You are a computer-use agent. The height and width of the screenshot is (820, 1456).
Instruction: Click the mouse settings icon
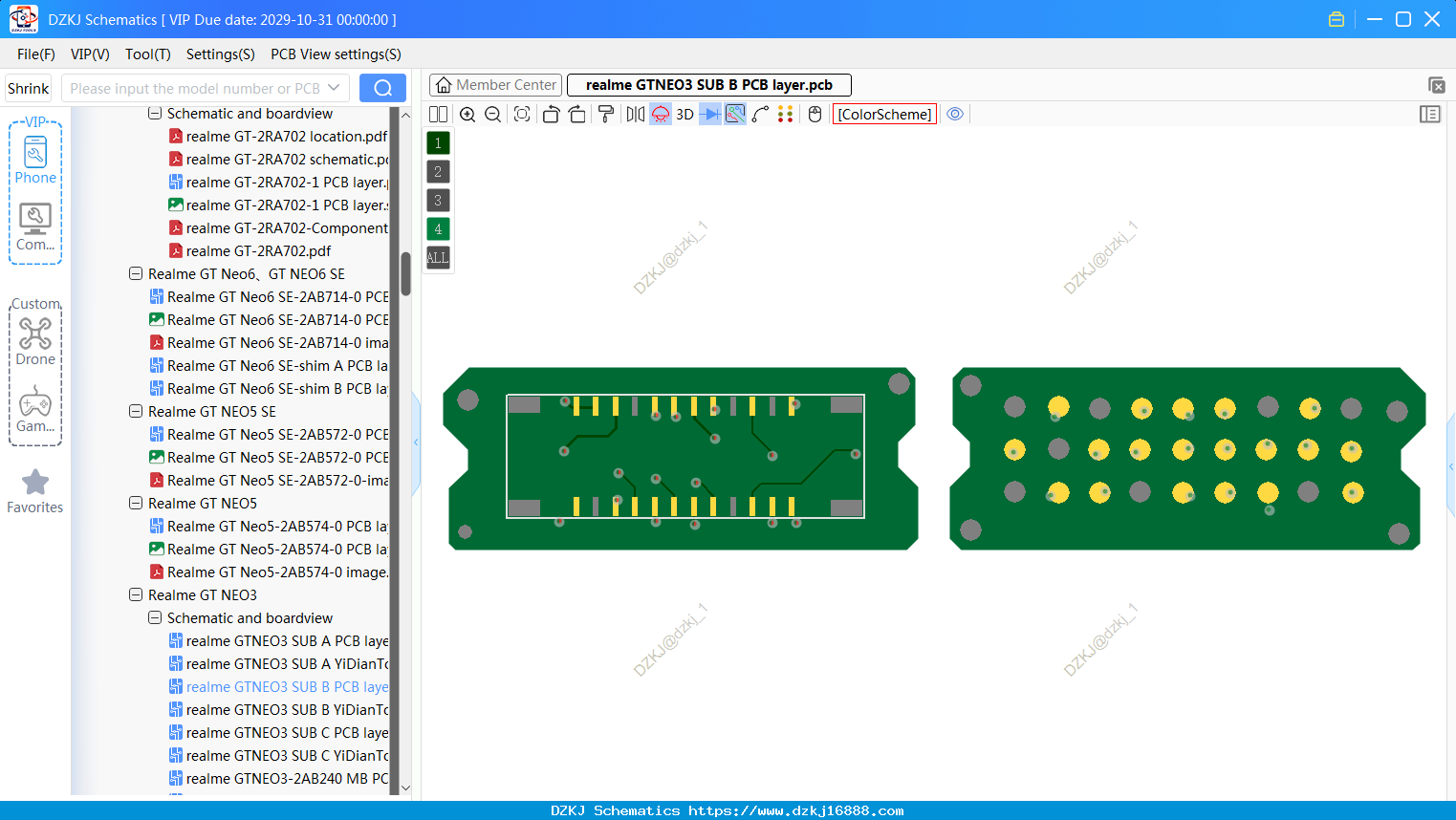click(x=815, y=115)
